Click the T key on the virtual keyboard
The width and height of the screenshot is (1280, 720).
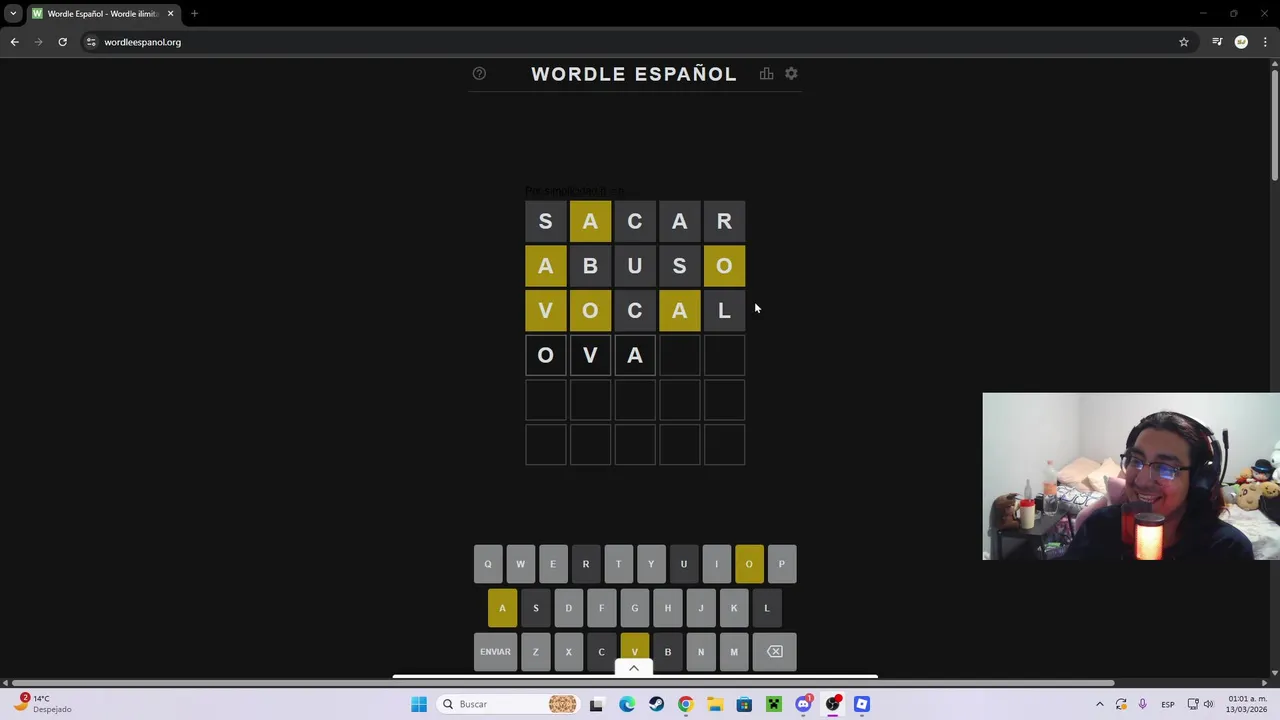[x=618, y=564]
